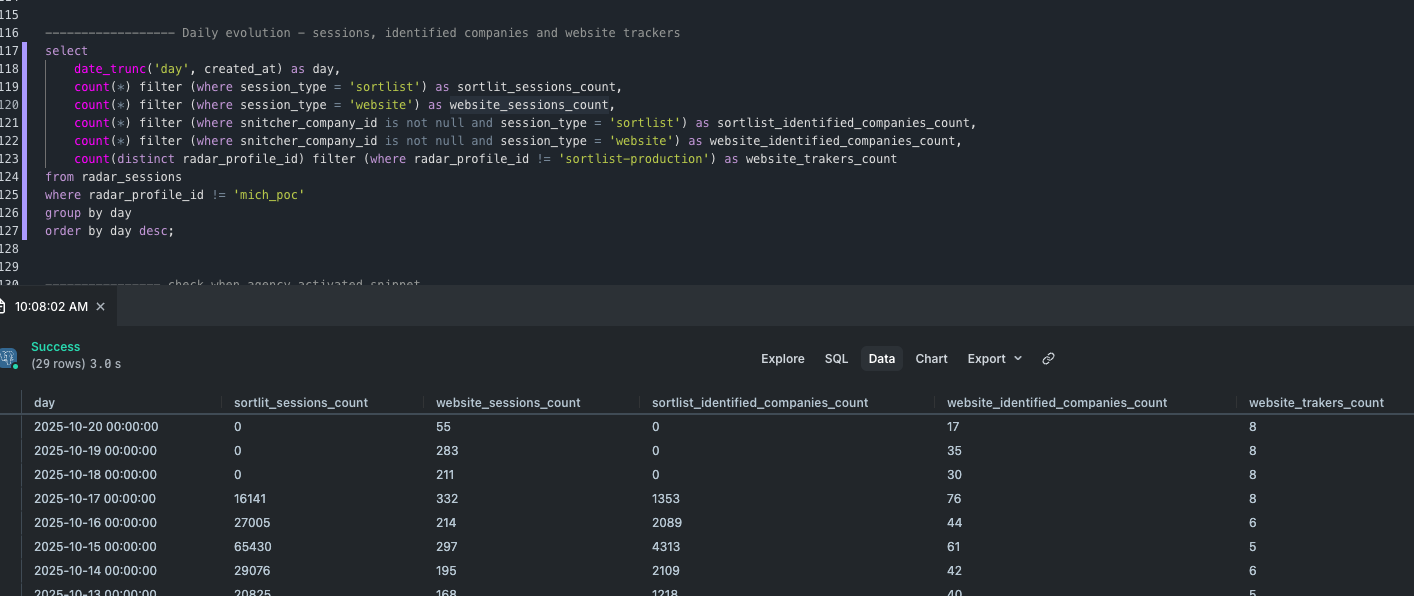1414x596 pixels.
Task: Click the highlighted website_sessions_count alias in editor
Action: tap(529, 105)
